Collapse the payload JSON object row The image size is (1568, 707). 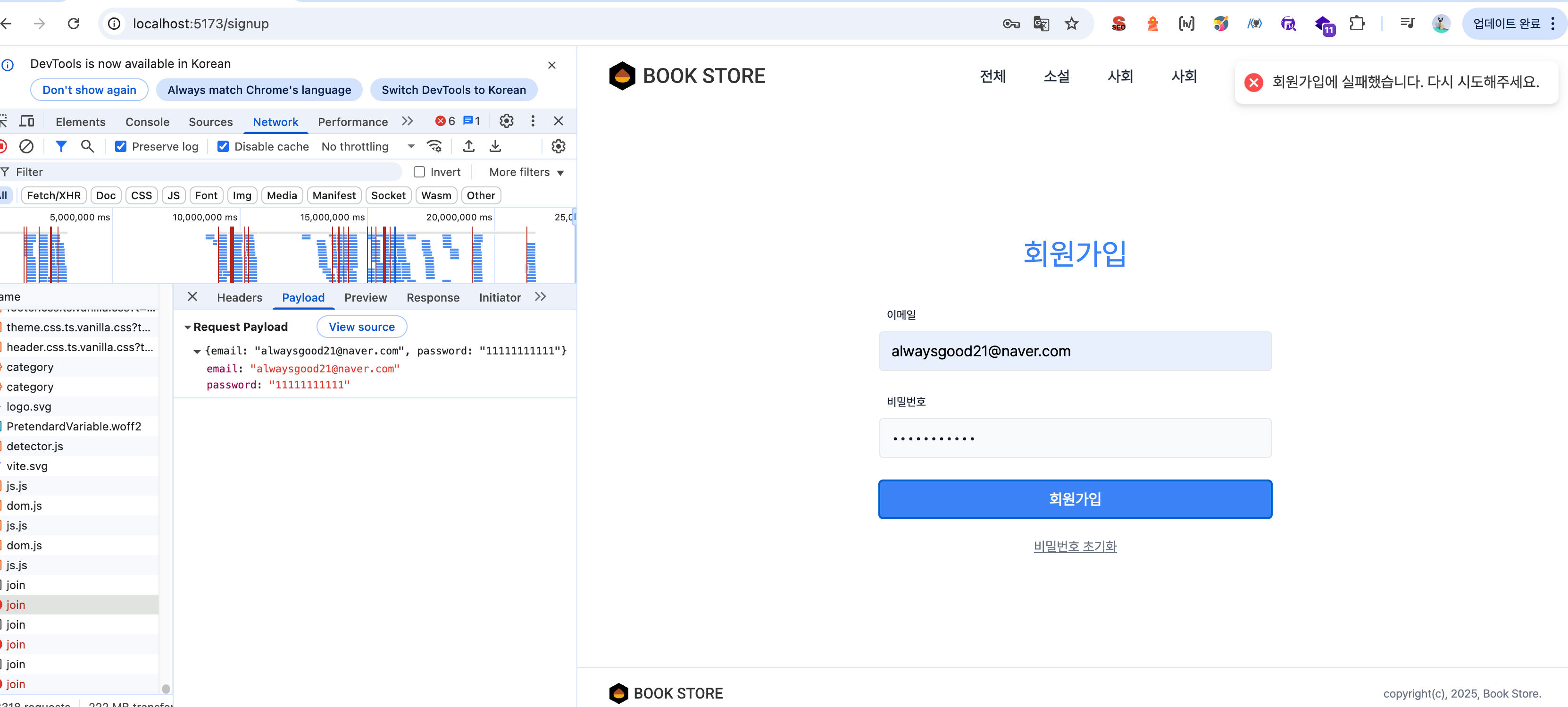[x=197, y=351]
